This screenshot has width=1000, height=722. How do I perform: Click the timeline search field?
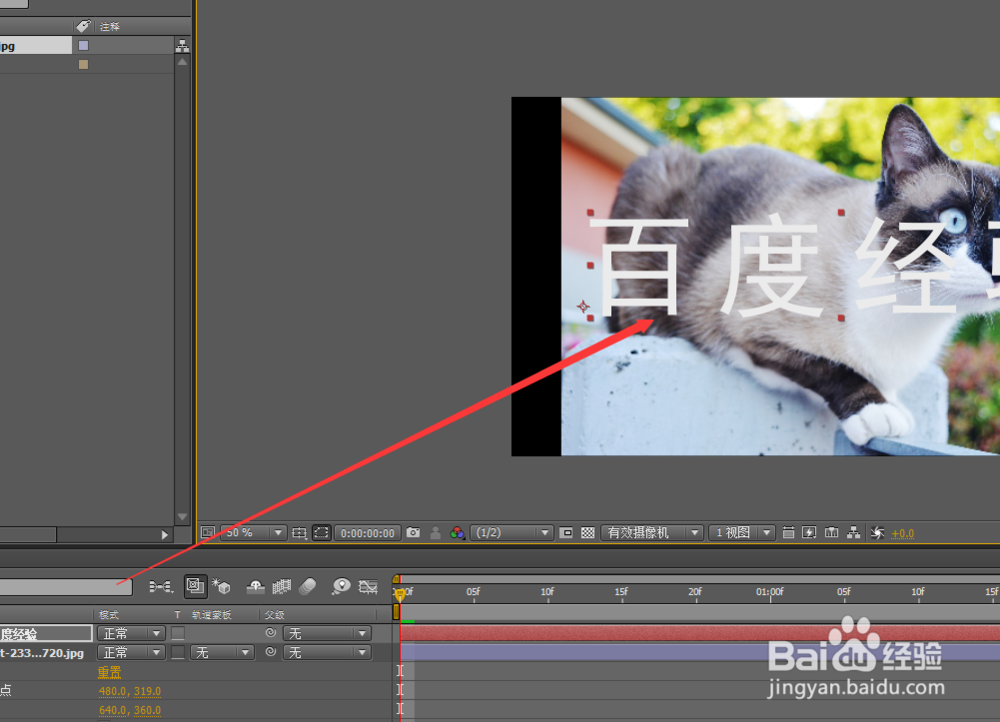pos(66,587)
